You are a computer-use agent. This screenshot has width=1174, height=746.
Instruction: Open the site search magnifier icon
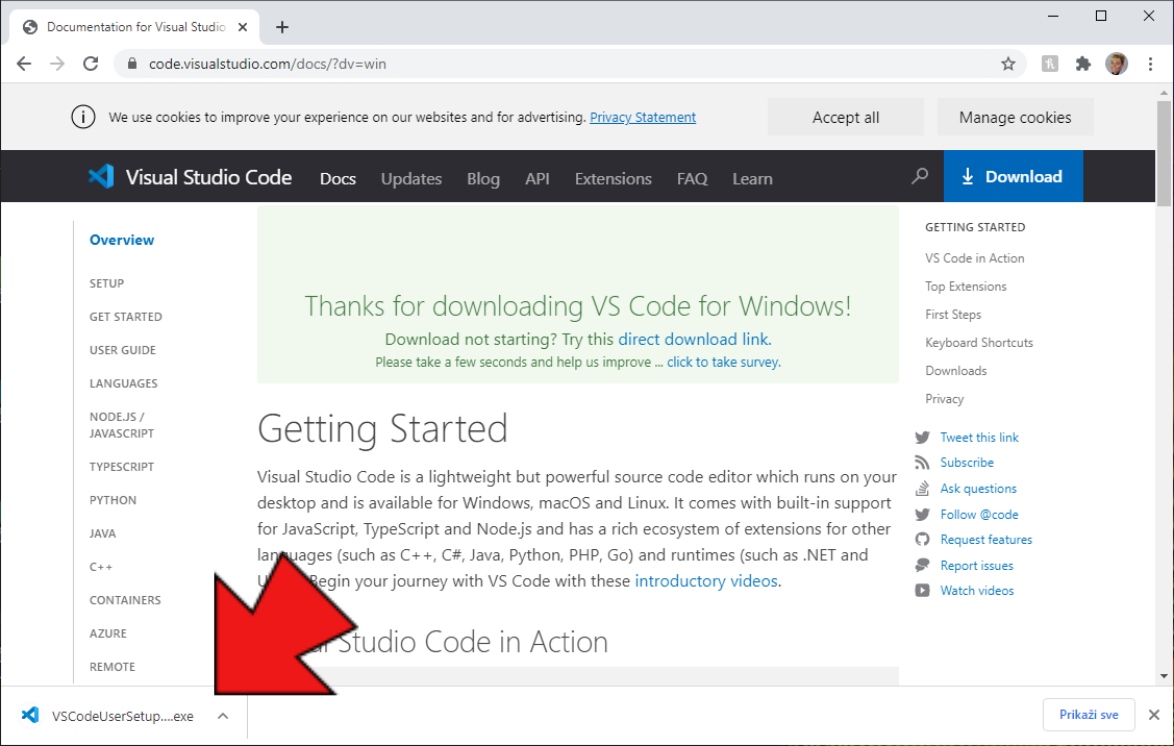click(919, 177)
